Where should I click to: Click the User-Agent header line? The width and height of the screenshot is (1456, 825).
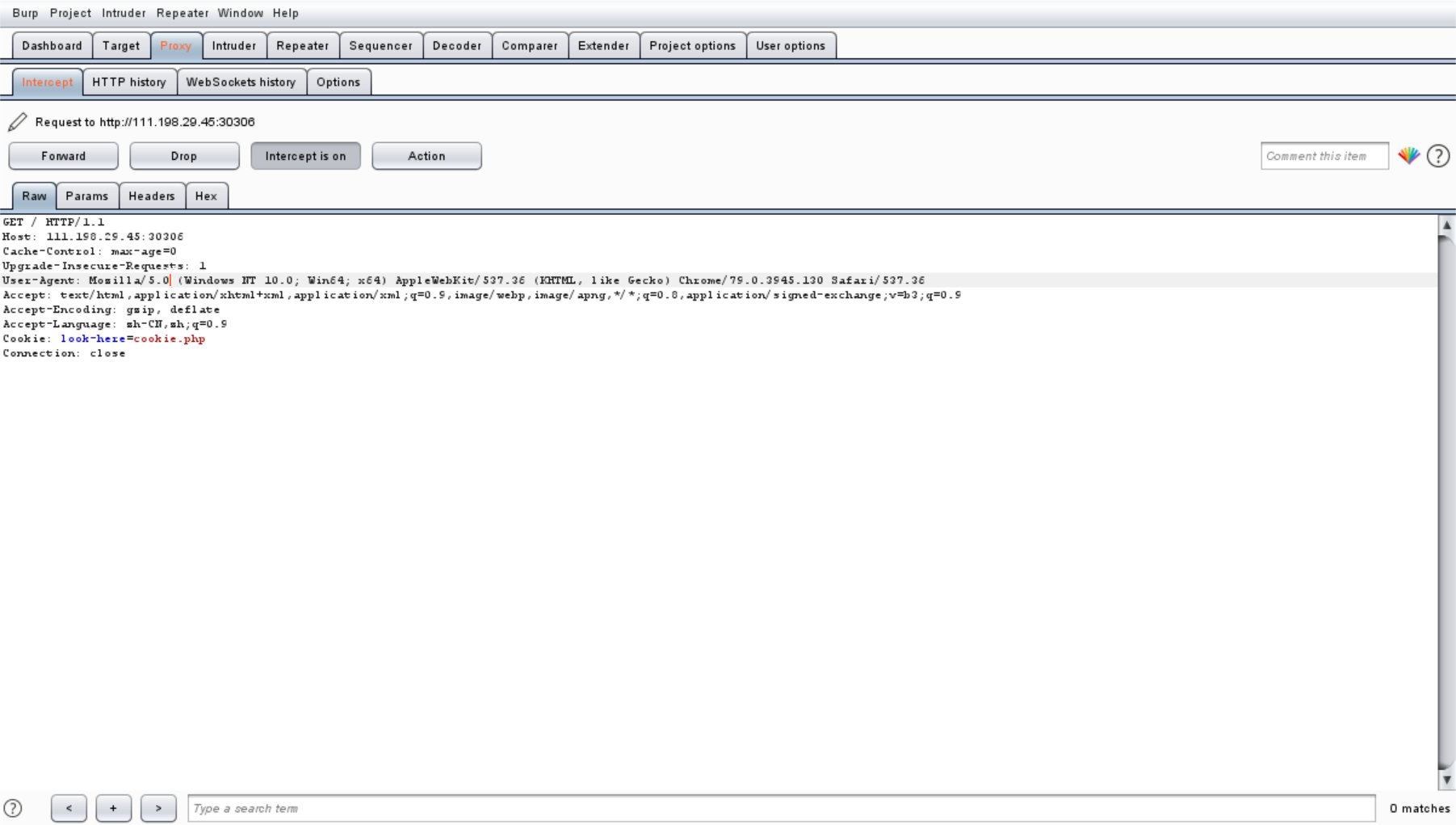(464, 280)
